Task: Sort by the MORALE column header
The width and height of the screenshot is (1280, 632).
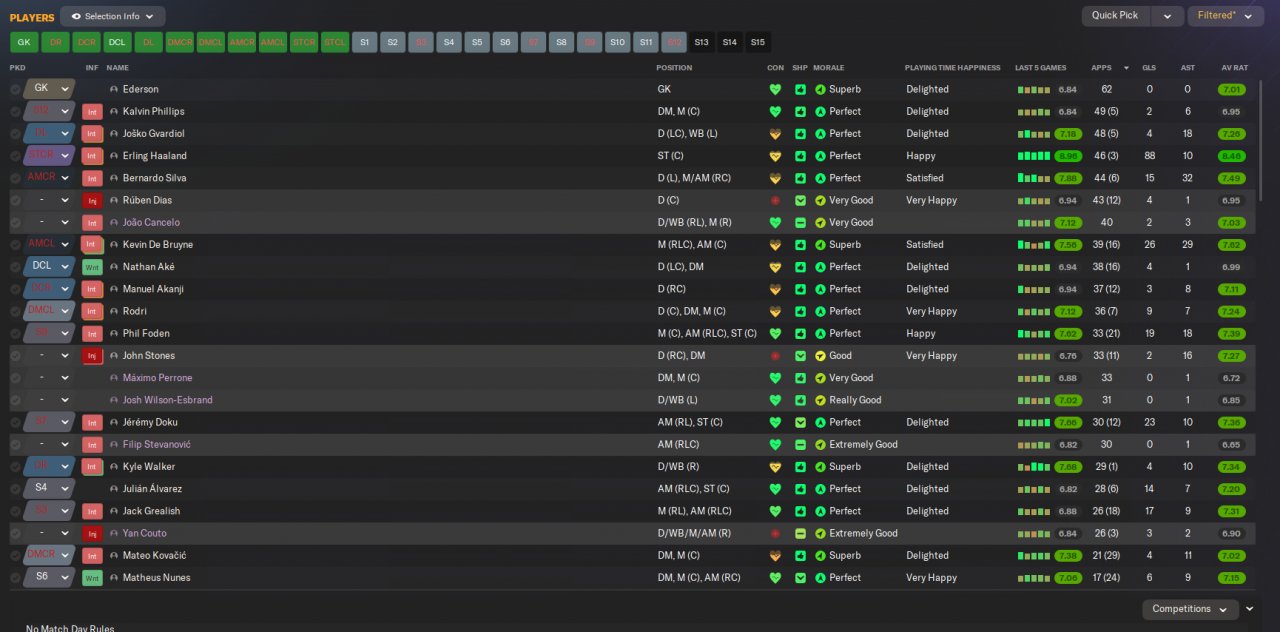Action: (829, 68)
